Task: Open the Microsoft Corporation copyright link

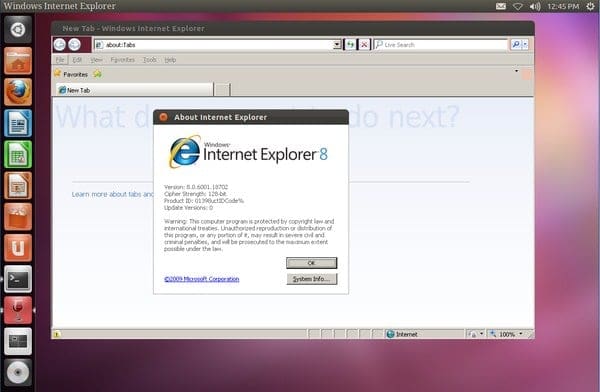Action: (202, 279)
